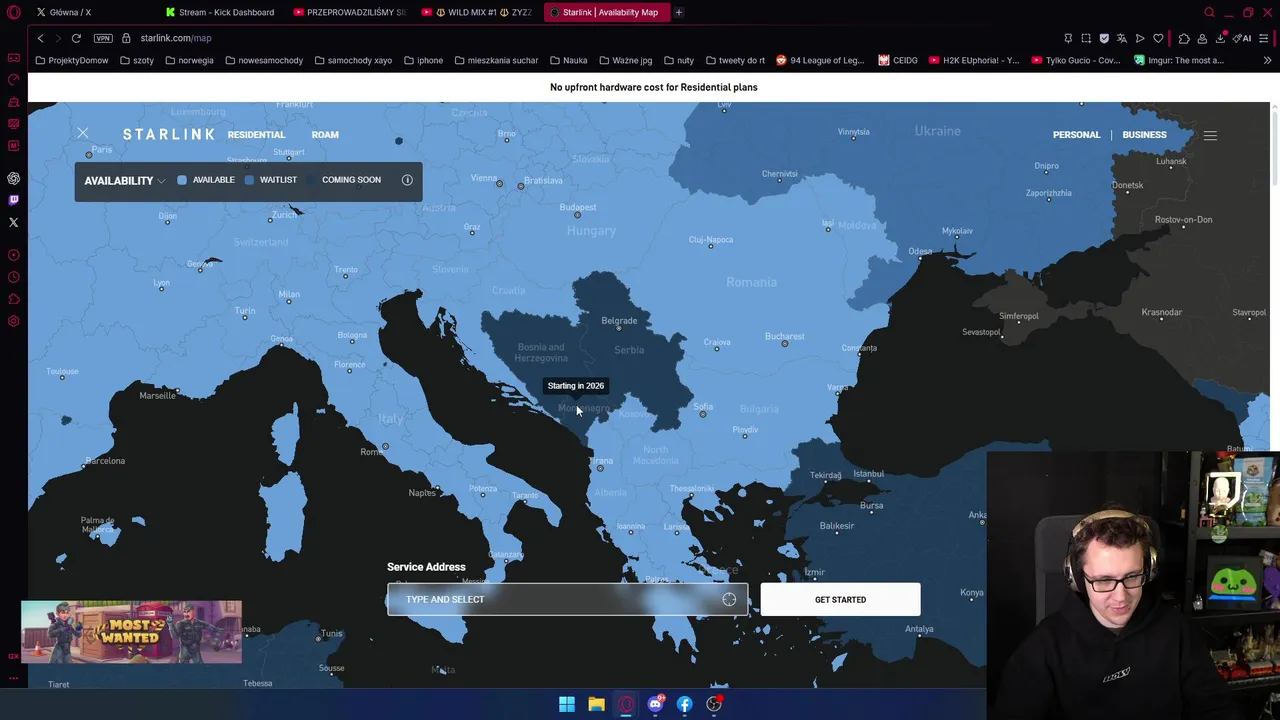This screenshot has height=720, width=1280.
Task: Open RESIDENTIAL menu item
Action: click(x=256, y=134)
